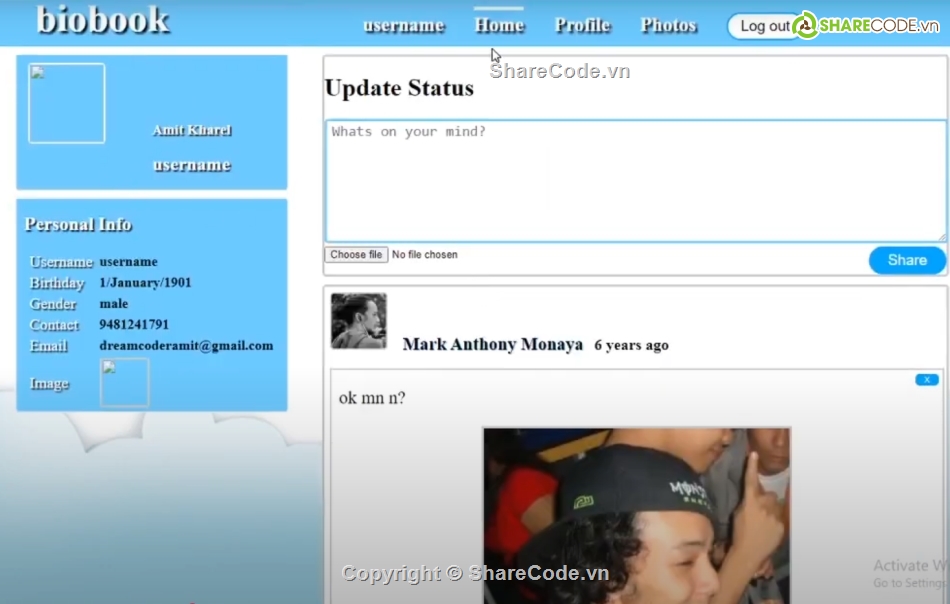Screen dimensions: 950x604
Task: Open the Photos page
Action: [669, 25]
